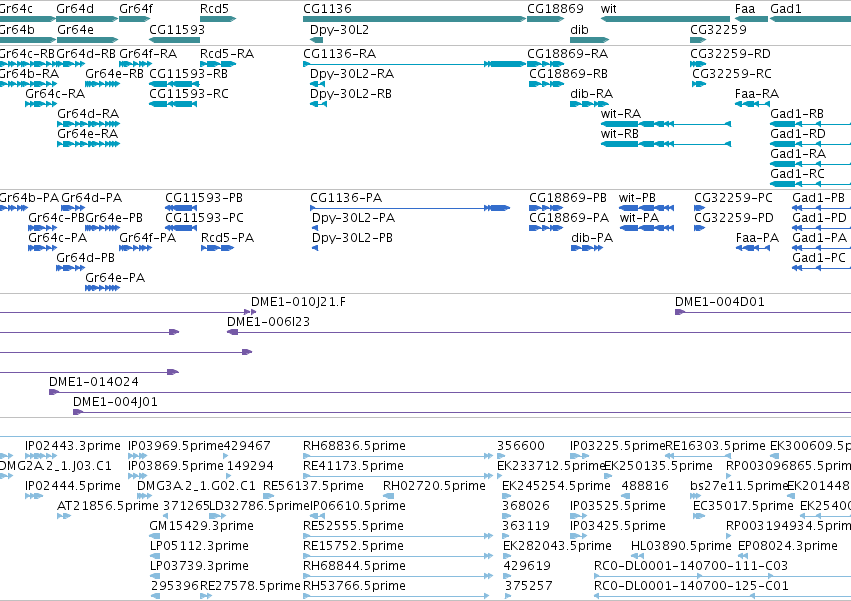Select the CG1136 gene label
Screen dimensions: 851x601
[327, 9]
